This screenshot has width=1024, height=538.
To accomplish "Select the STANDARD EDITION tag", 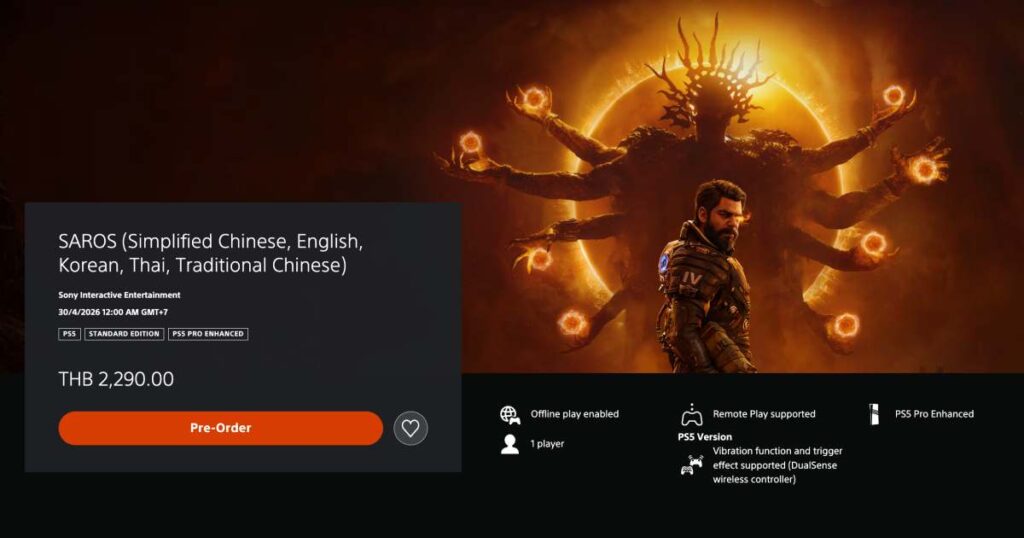I will pos(124,334).
